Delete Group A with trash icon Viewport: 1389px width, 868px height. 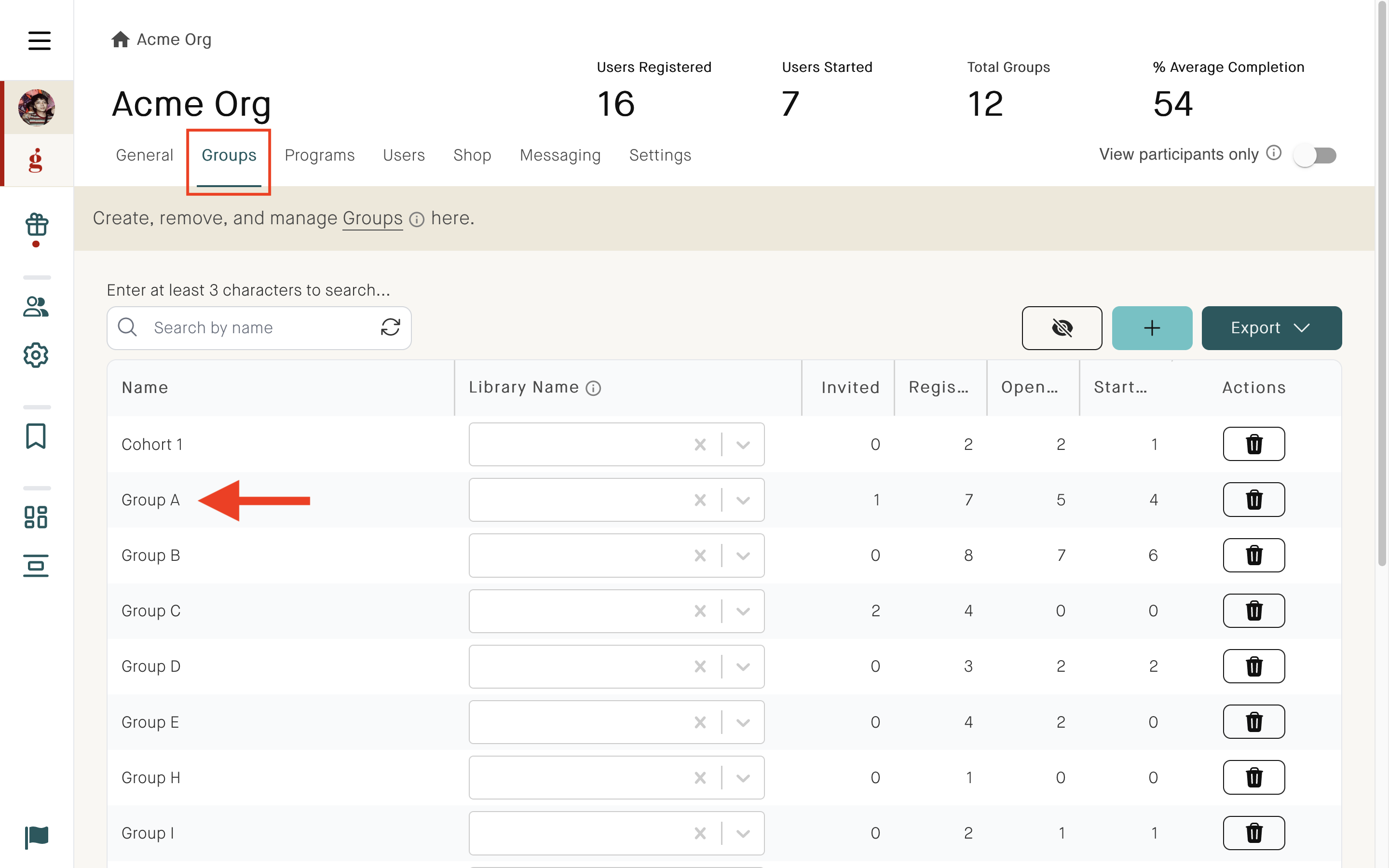[1253, 500]
